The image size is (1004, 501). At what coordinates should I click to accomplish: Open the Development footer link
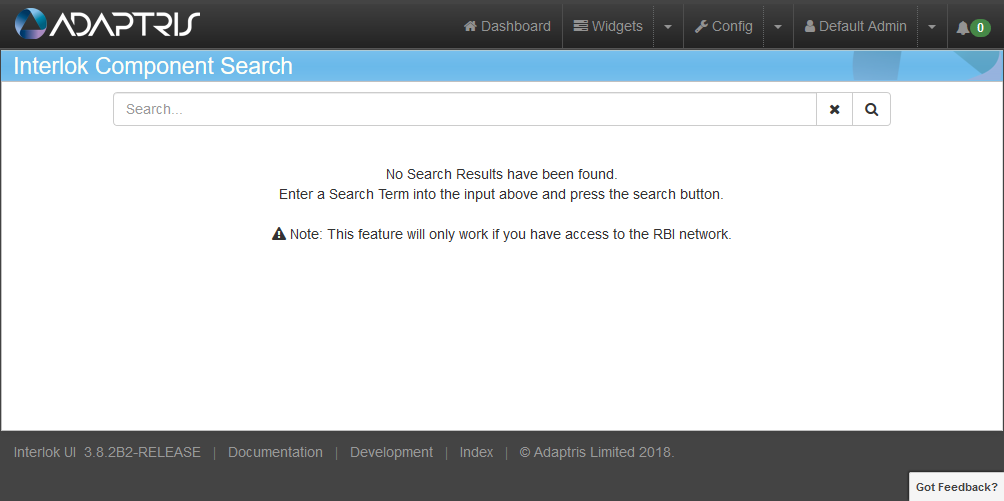tap(391, 452)
